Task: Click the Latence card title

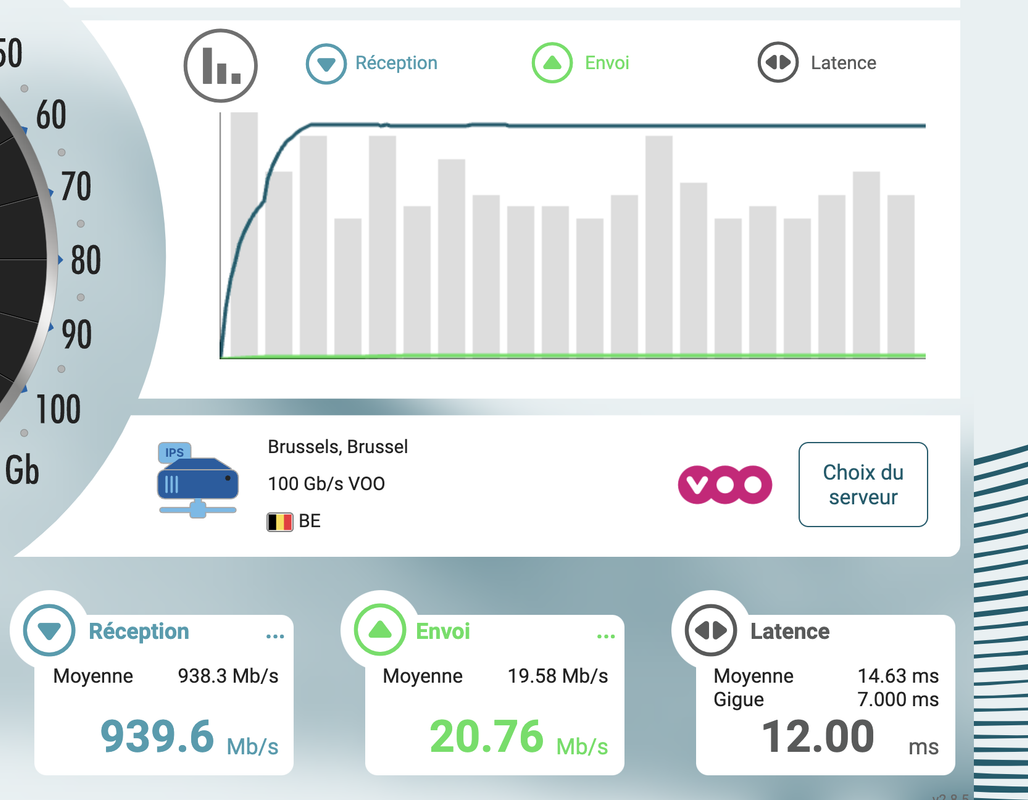Action: pos(790,631)
